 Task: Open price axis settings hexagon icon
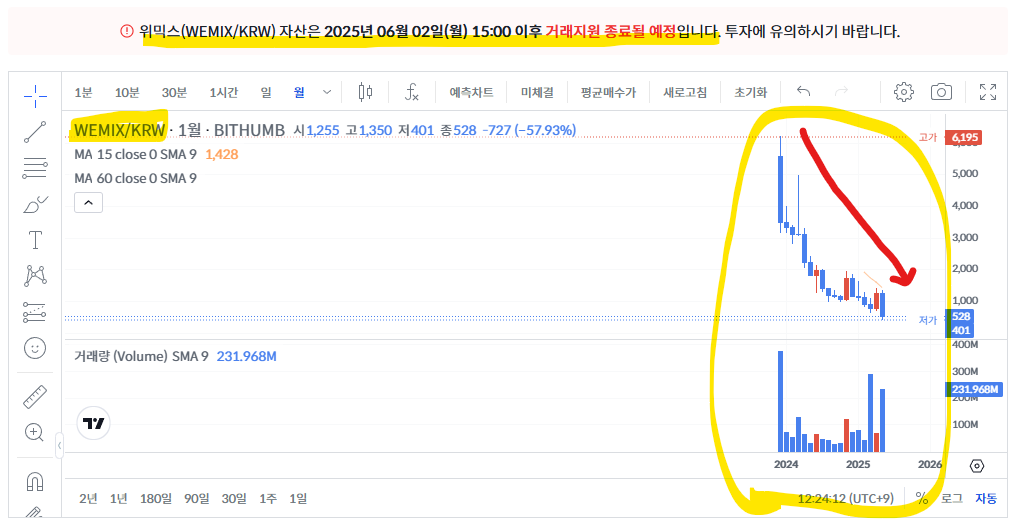click(977, 466)
